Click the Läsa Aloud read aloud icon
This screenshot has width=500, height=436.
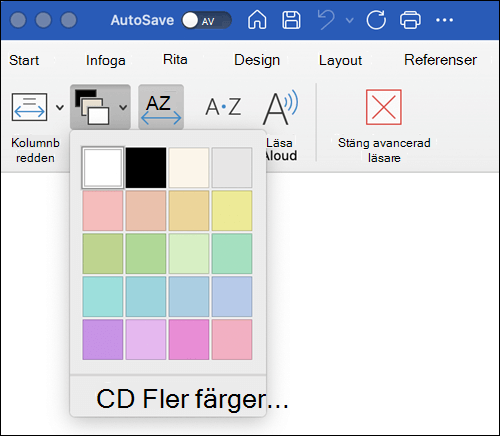click(280, 107)
